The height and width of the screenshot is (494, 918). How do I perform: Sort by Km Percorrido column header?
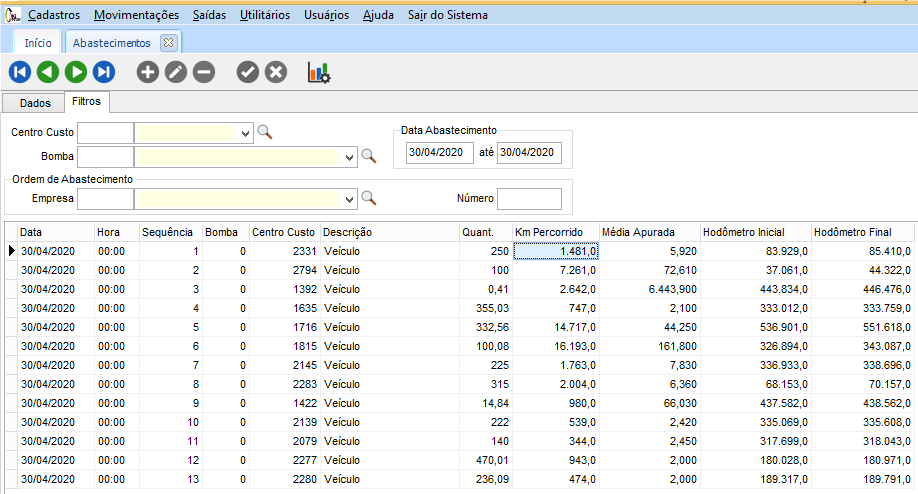[556, 232]
